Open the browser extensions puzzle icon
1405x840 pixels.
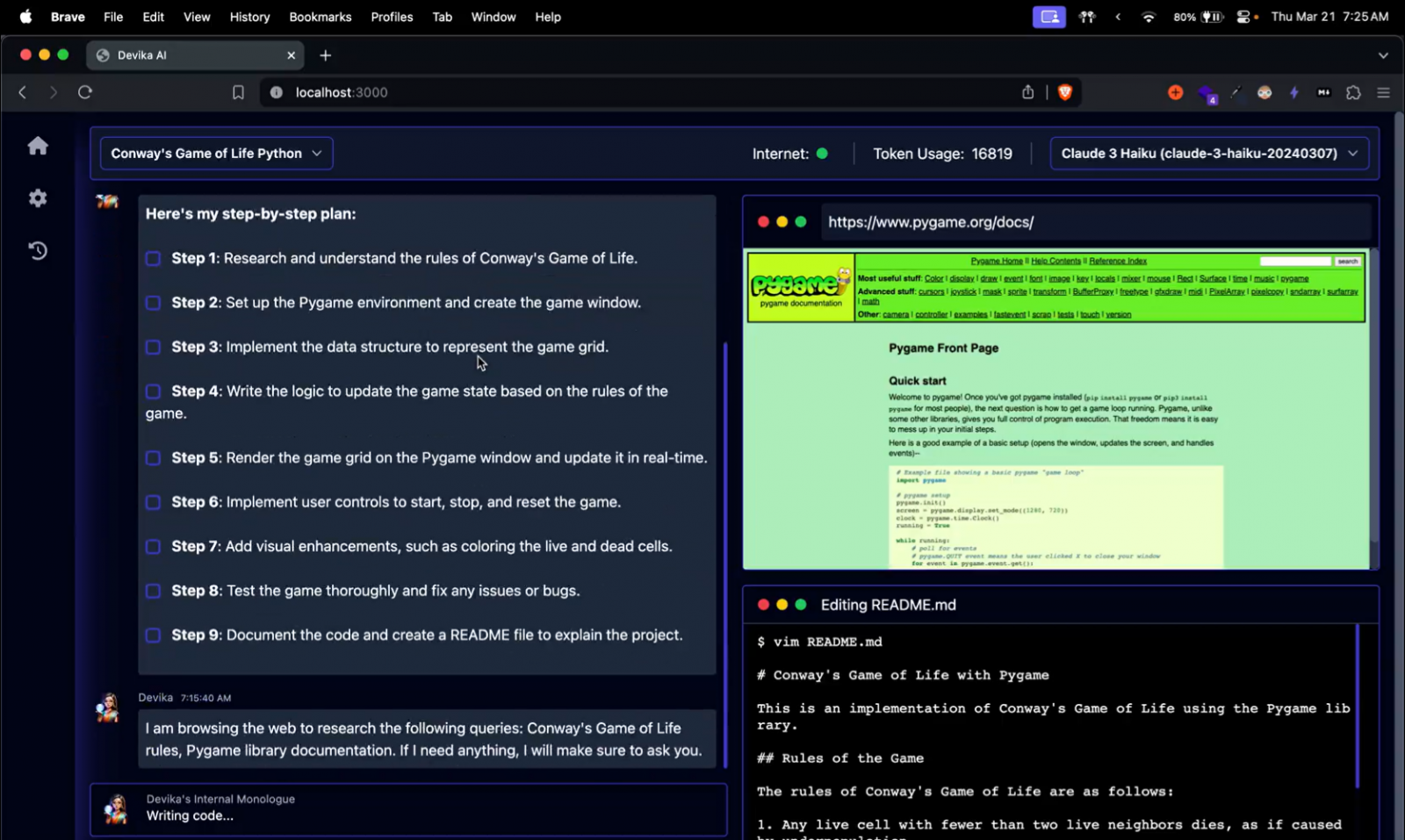click(x=1353, y=92)
